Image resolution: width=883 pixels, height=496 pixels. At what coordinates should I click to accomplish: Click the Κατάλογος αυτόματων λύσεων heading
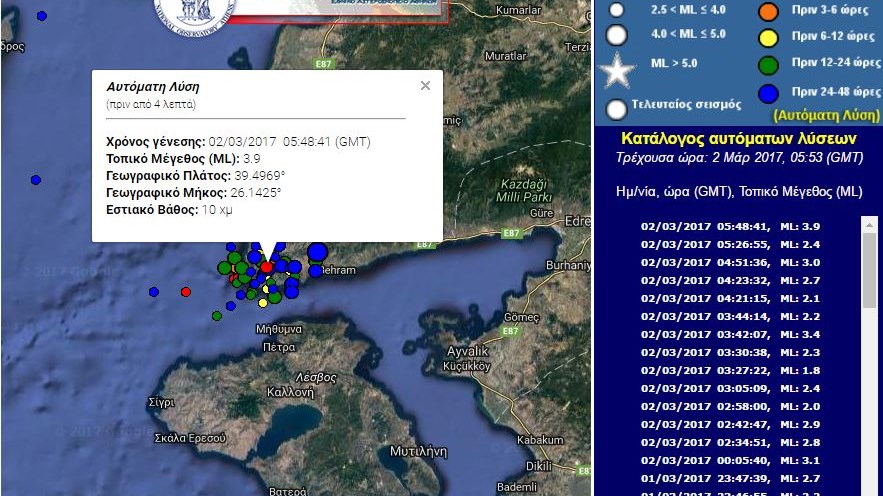pyautogui.click(x=739, y=138)
